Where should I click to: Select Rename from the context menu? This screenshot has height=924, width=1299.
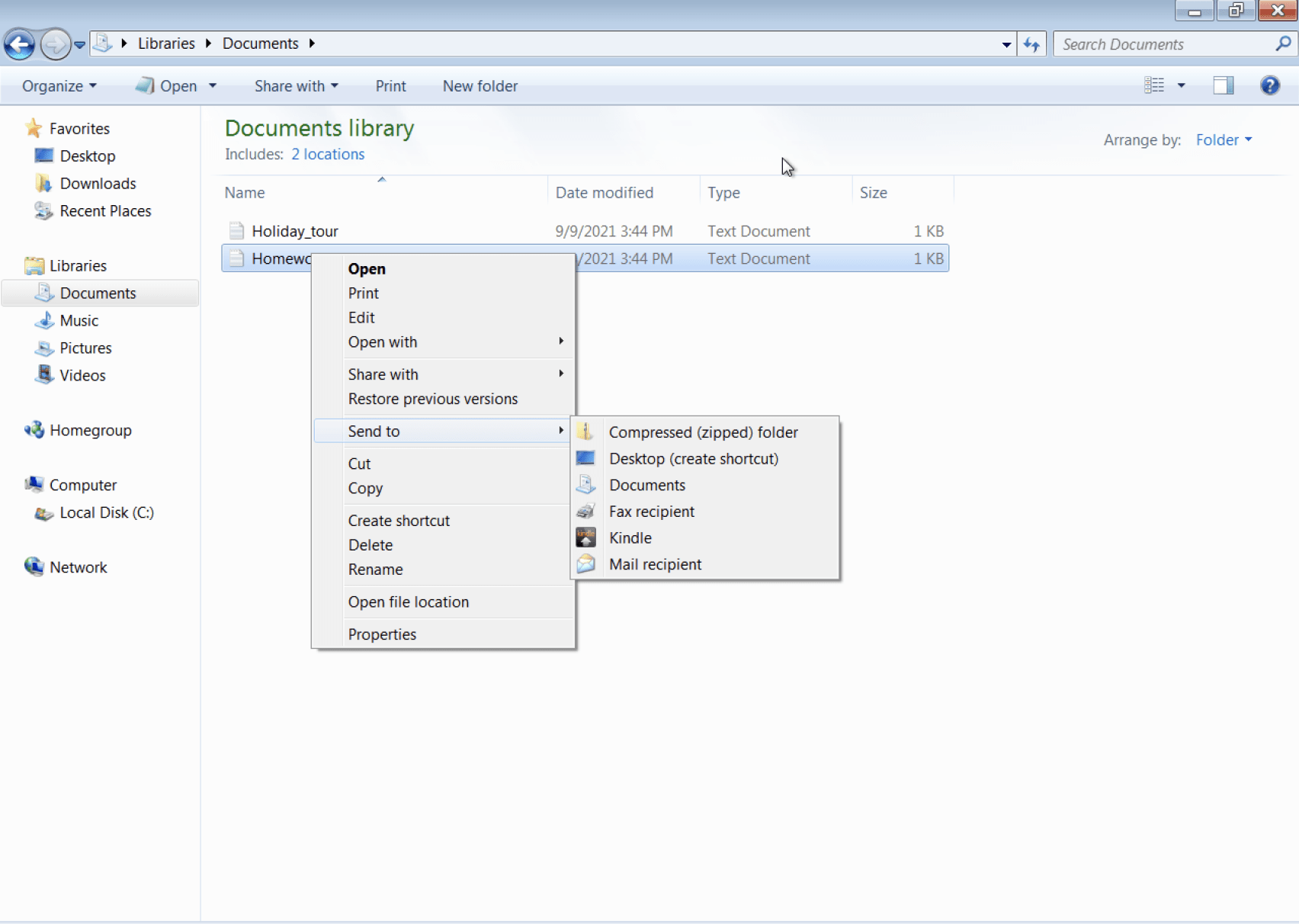pos(375,569)
